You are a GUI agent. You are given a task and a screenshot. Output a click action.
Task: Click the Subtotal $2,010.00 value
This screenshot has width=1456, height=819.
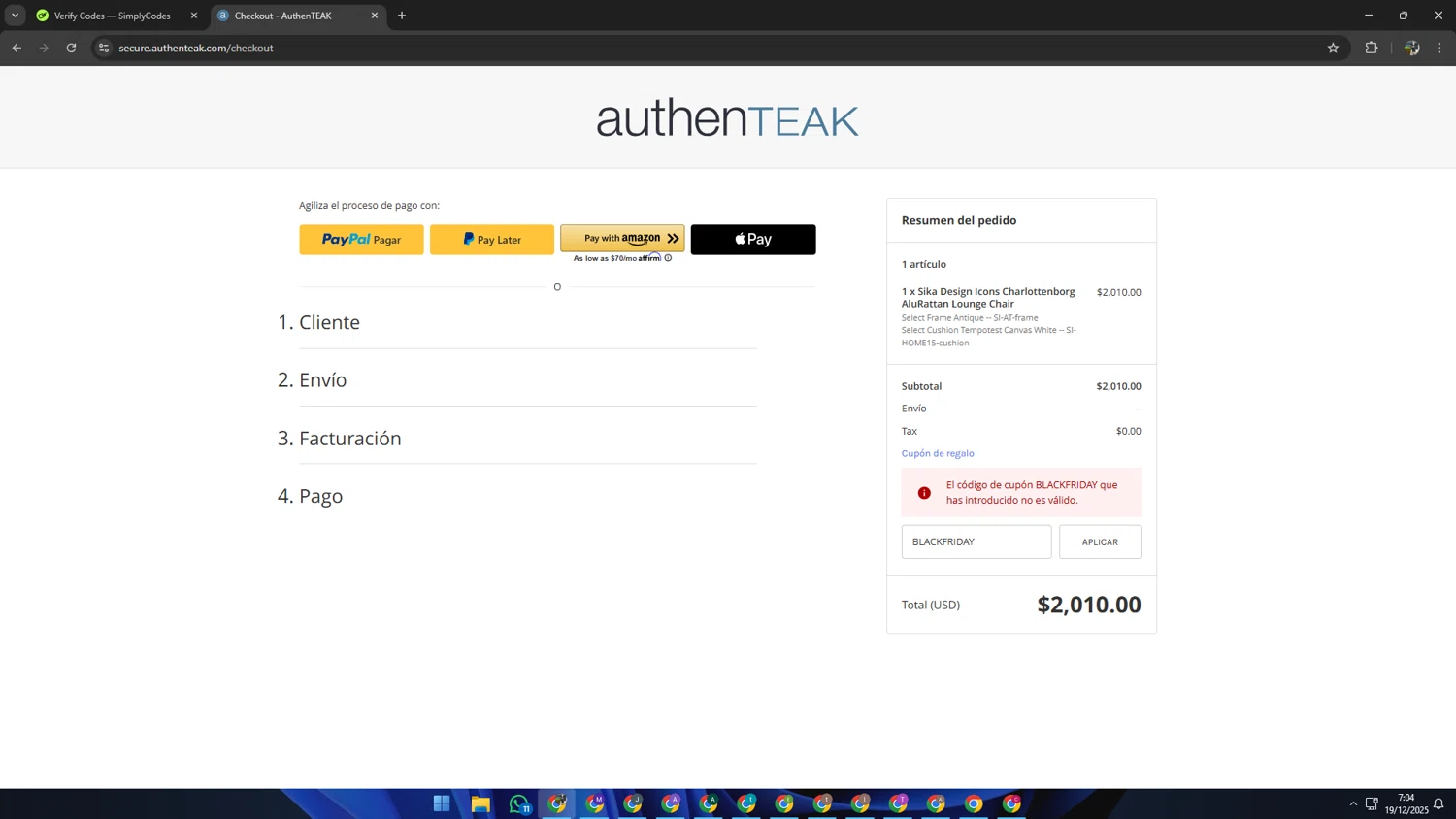click(x=1118, y=386)
